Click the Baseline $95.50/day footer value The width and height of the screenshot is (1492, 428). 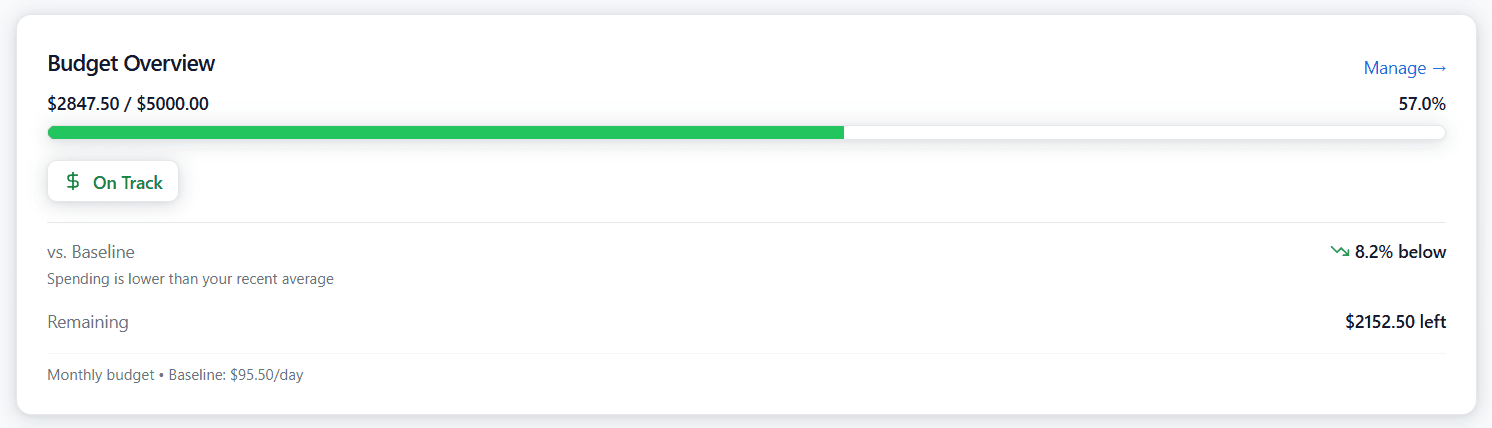(x=235, y=375)
